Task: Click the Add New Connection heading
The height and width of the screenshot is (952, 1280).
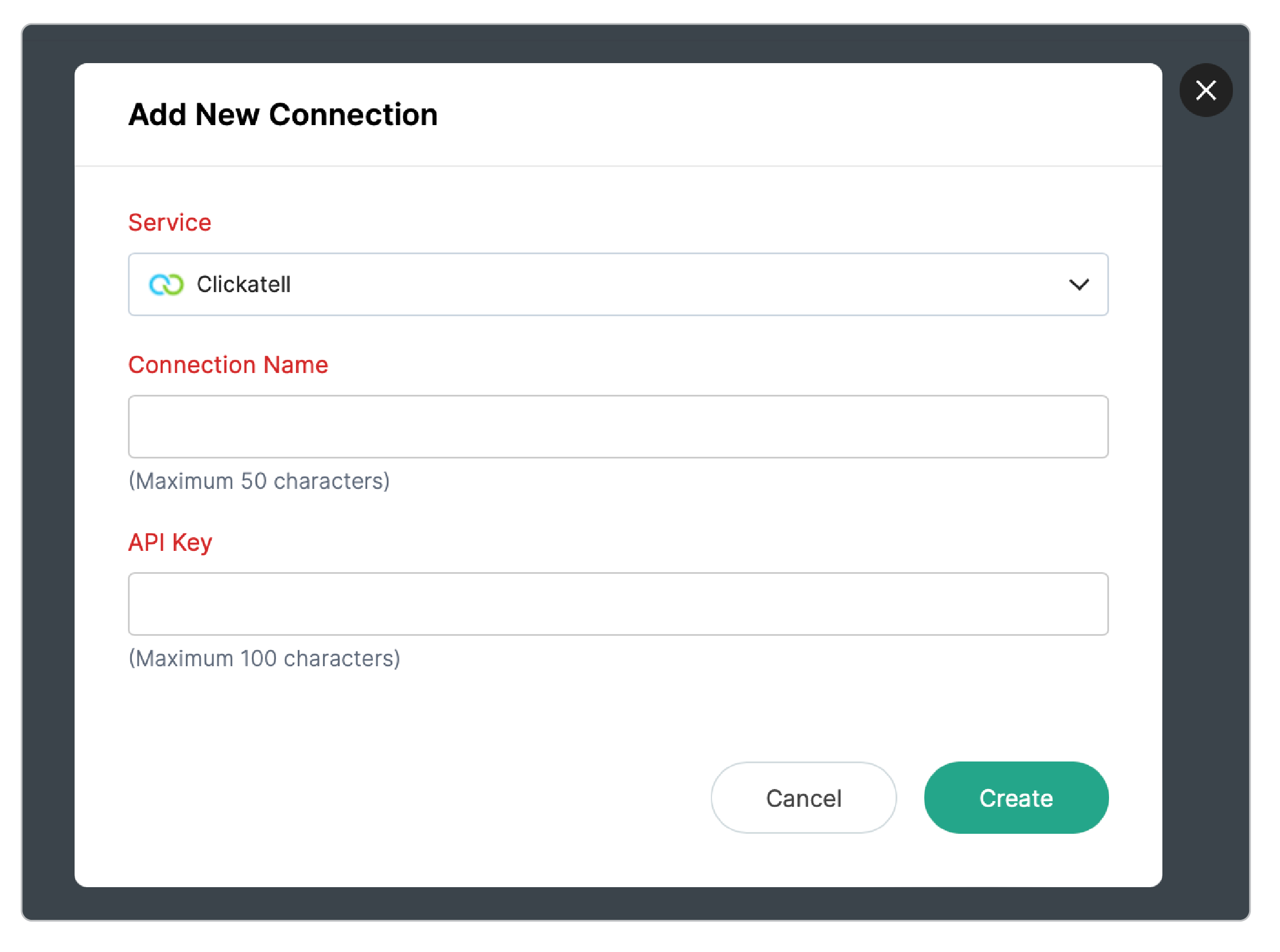Action: coord(283,115)
